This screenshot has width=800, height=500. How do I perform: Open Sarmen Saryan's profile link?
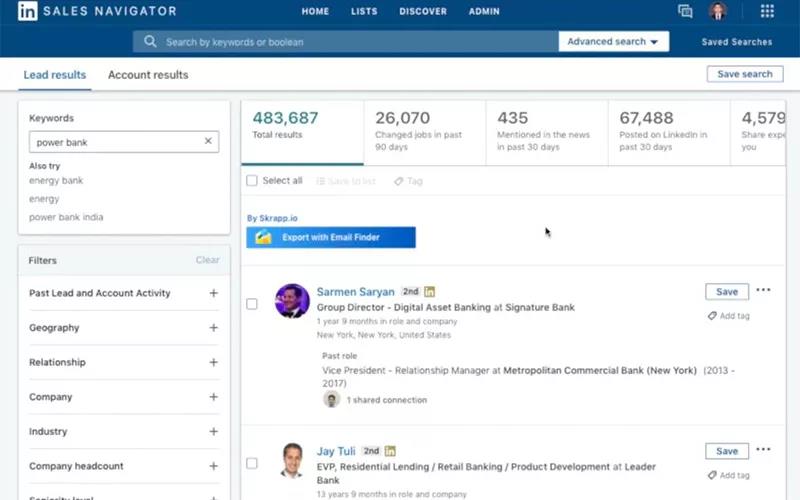[x=355, y=292]
